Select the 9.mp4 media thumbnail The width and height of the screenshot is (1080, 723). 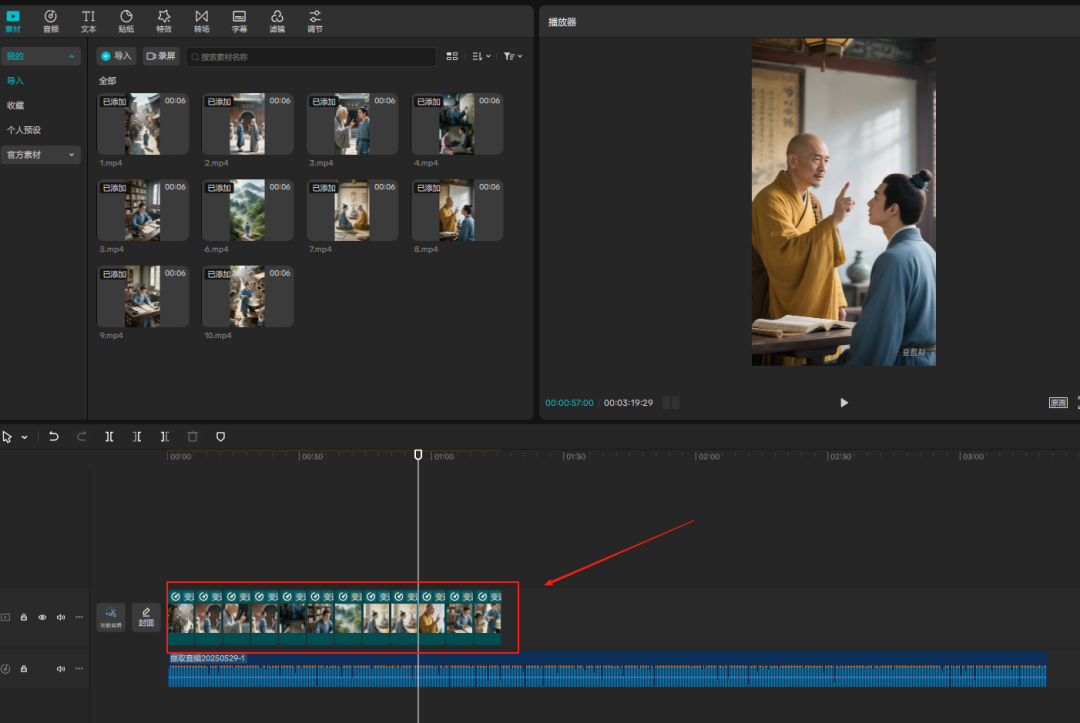(143, 296)
